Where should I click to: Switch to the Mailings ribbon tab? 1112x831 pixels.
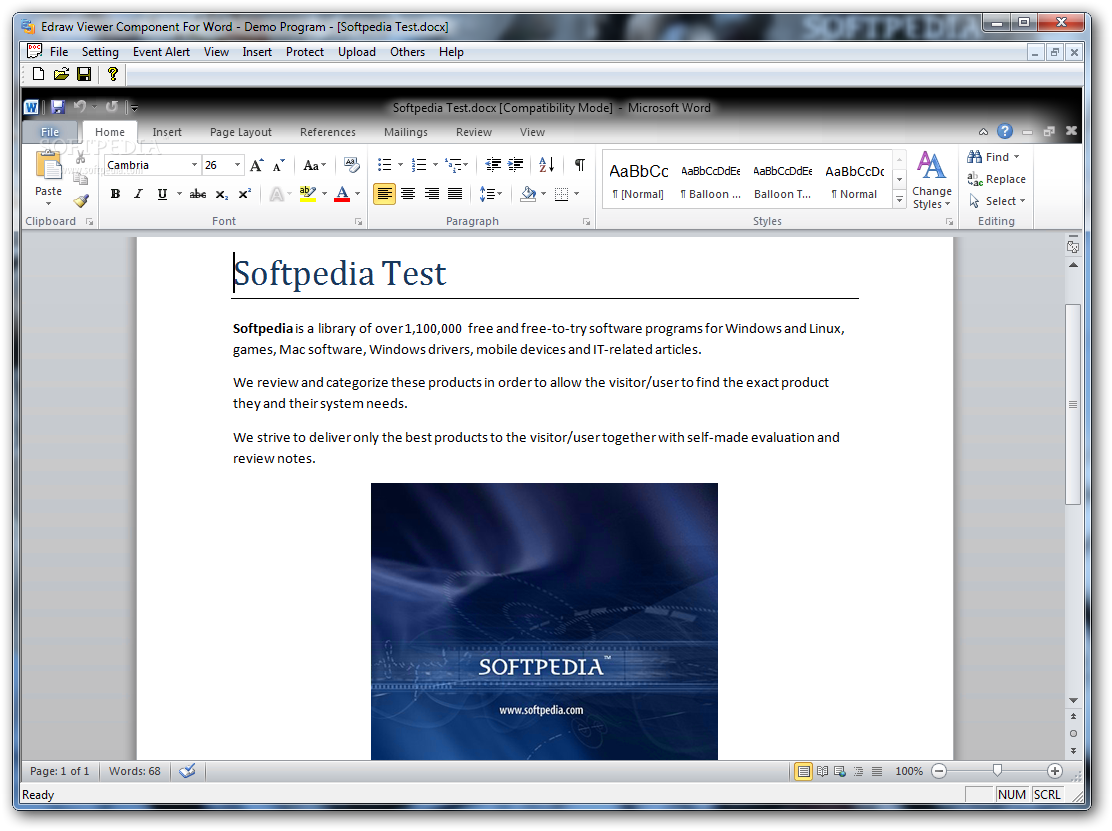406,132
